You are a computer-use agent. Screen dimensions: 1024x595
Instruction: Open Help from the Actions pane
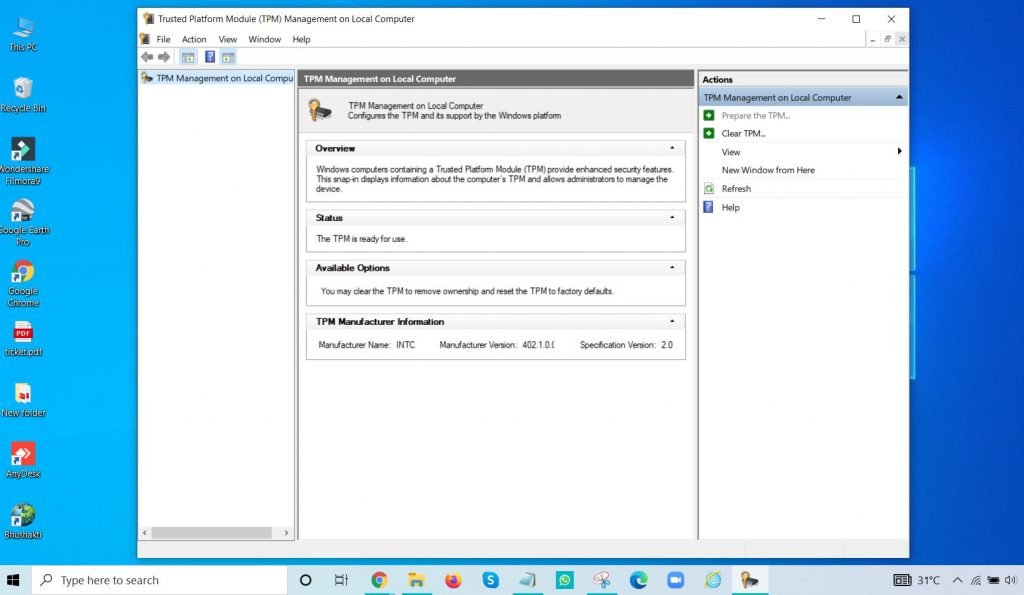730,207
